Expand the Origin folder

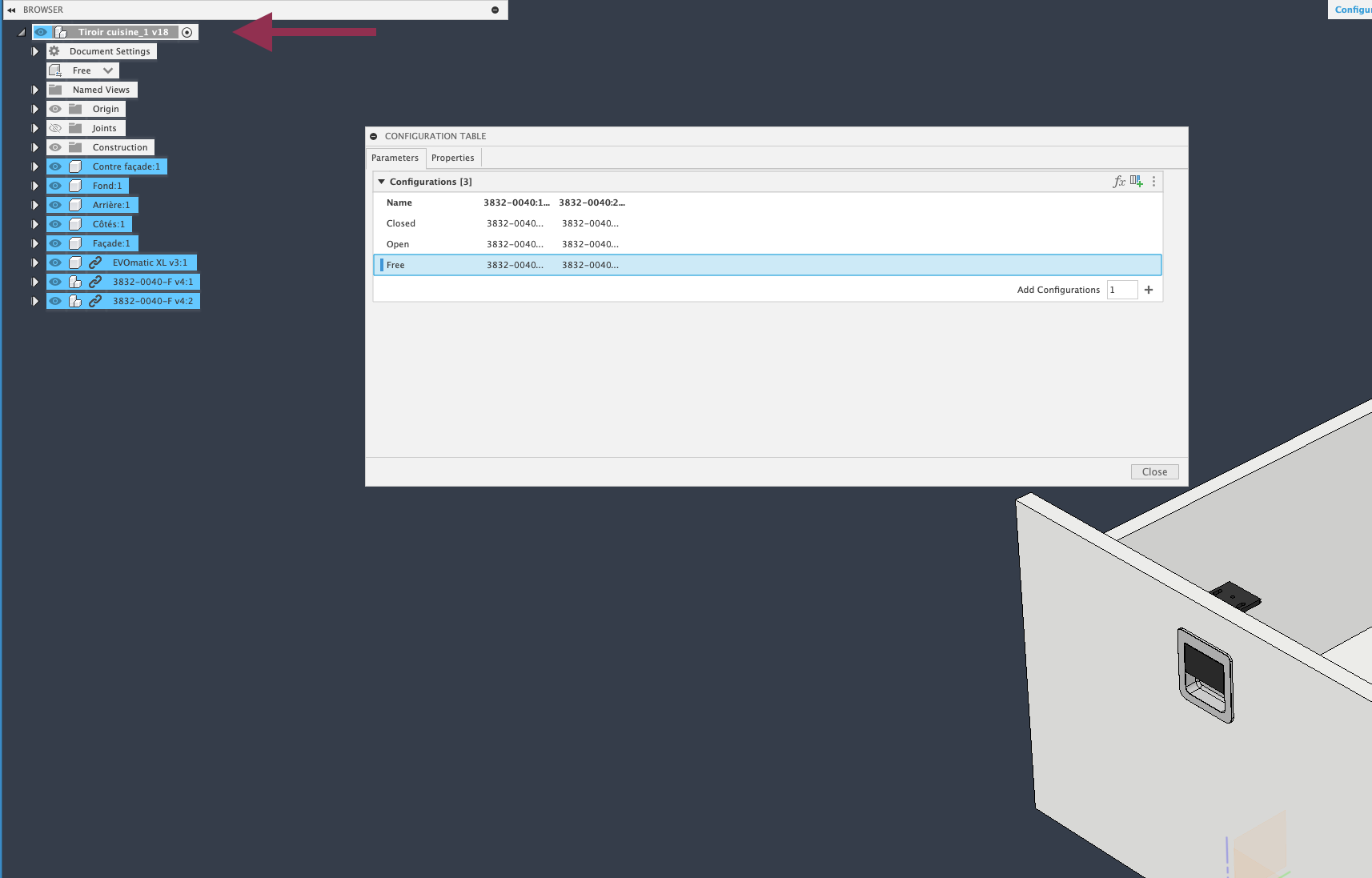tap(34, 108)
